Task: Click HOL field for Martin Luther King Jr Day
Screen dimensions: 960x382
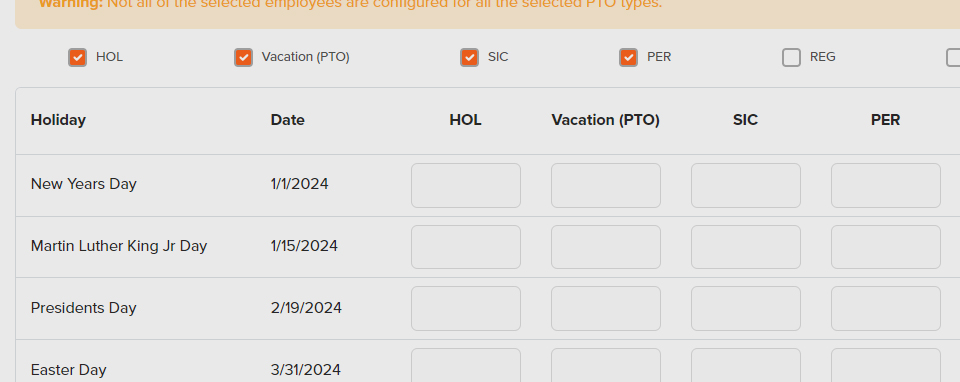Action: tap(466, 247)
